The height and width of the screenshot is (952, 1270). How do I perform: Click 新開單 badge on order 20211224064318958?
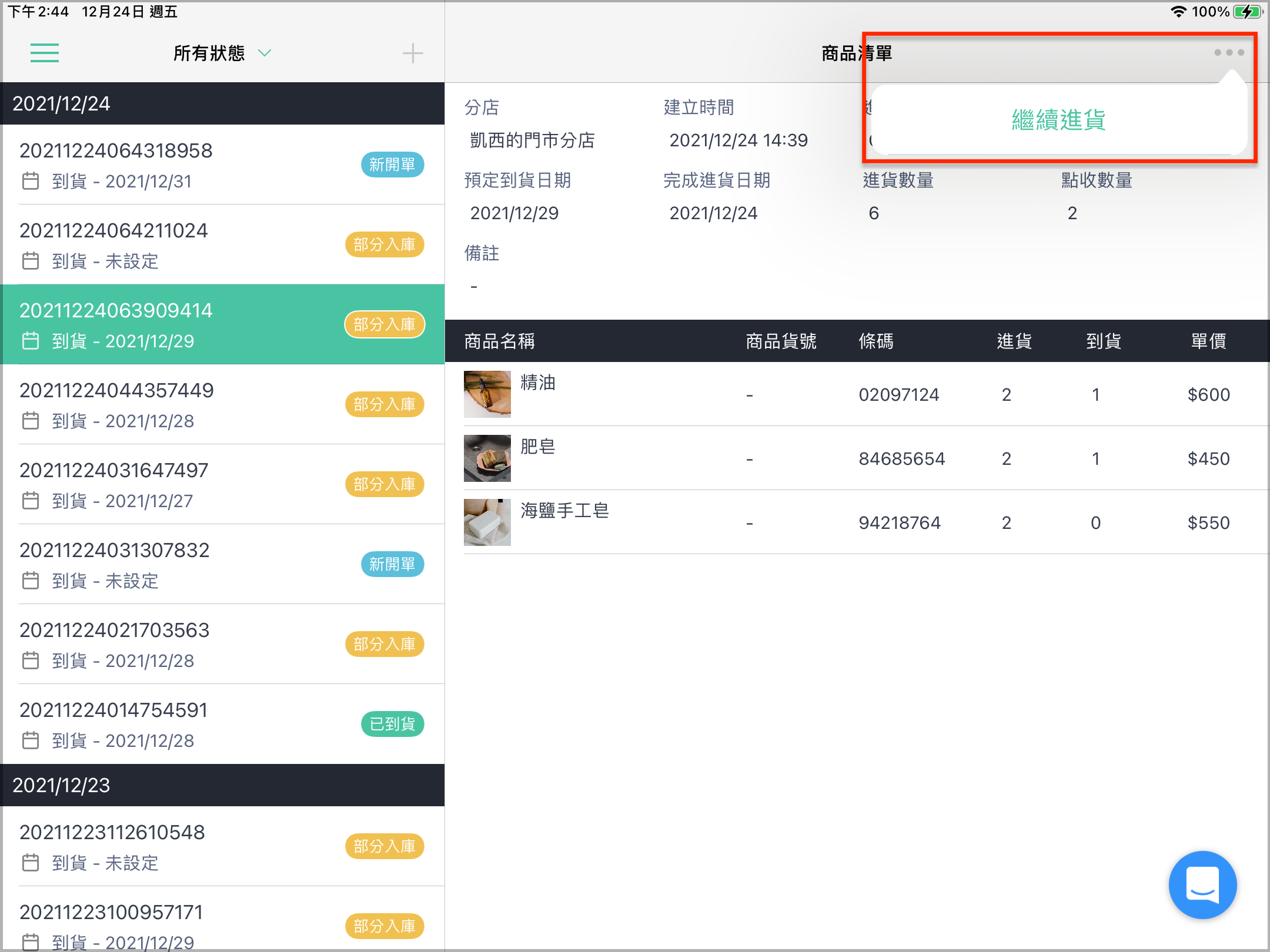(x=392, y=165)
